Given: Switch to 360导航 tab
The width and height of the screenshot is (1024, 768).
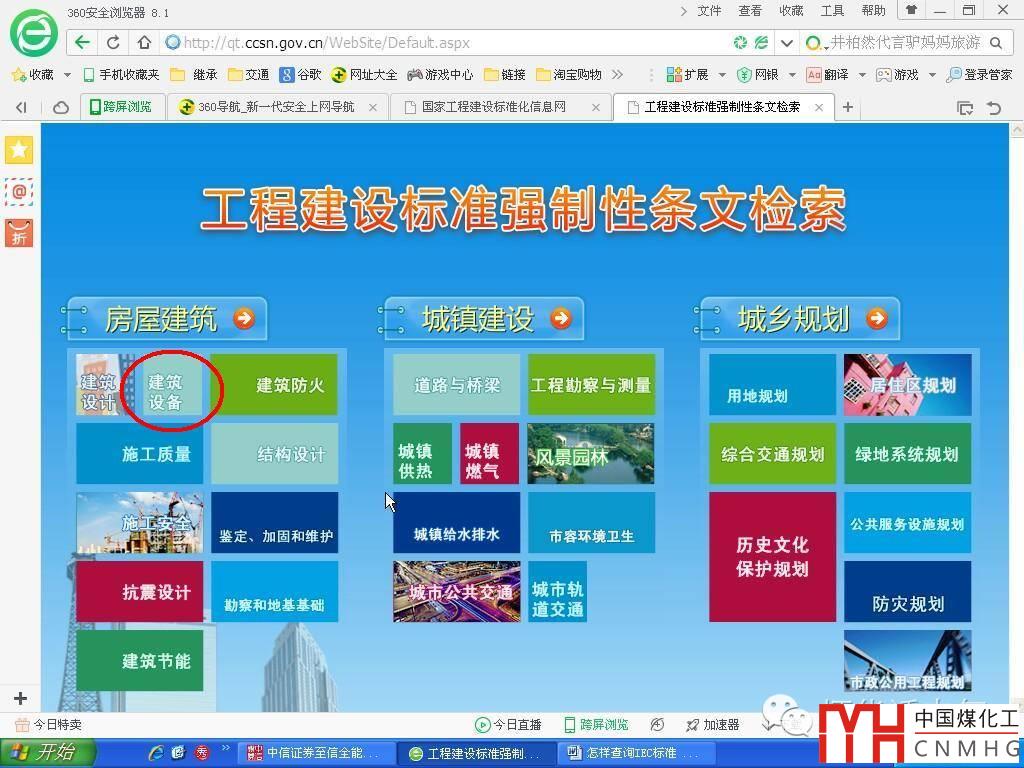Looking at the screenshot, I should click(277, 106).
